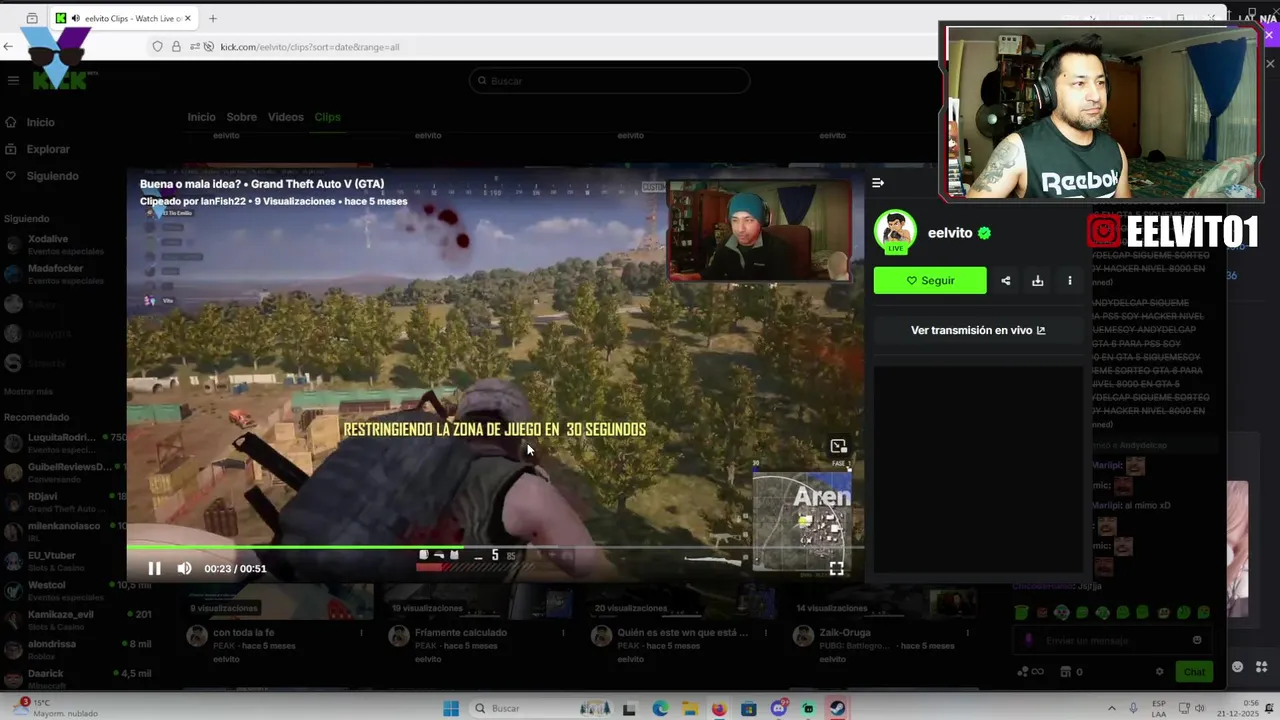This screenshot has height=720, width=1280.
Task: Open Firefox from the taskbar
Action: click(x=719, y=709)
